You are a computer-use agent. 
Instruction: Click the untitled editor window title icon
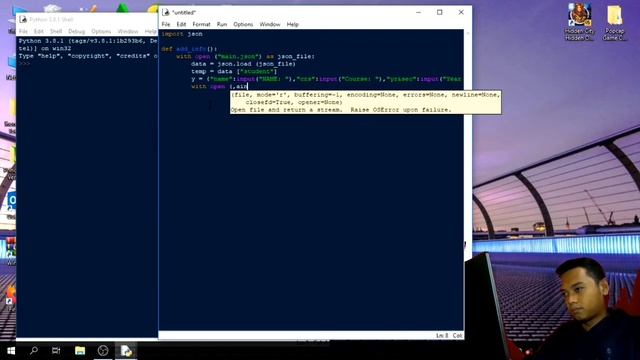(166, 12)
